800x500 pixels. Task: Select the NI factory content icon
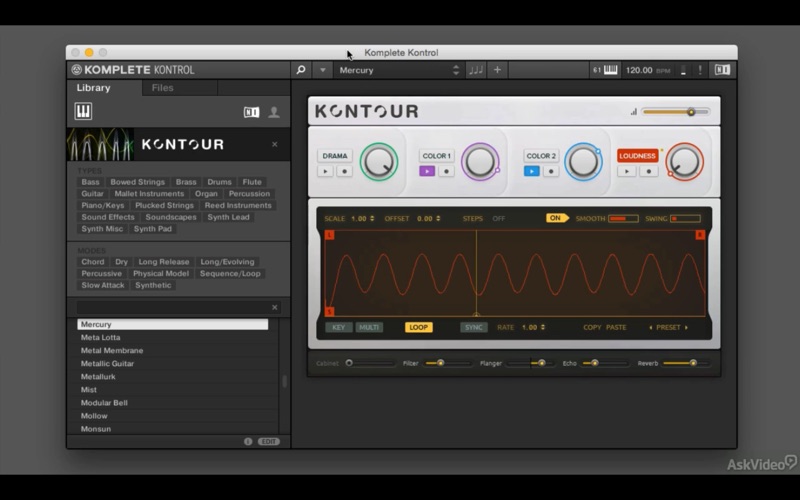click(251, 112)
